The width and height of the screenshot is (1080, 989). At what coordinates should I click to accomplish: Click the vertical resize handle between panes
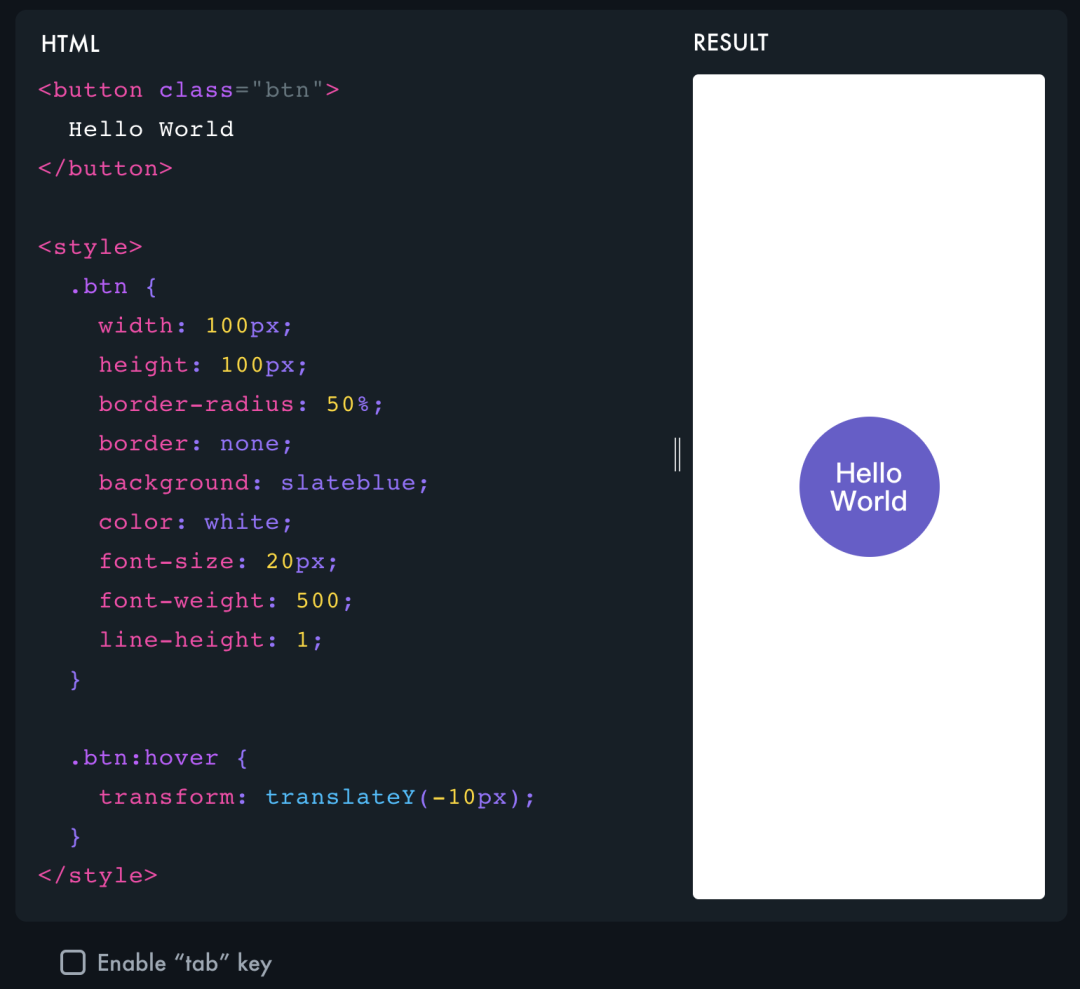(677, 453)
